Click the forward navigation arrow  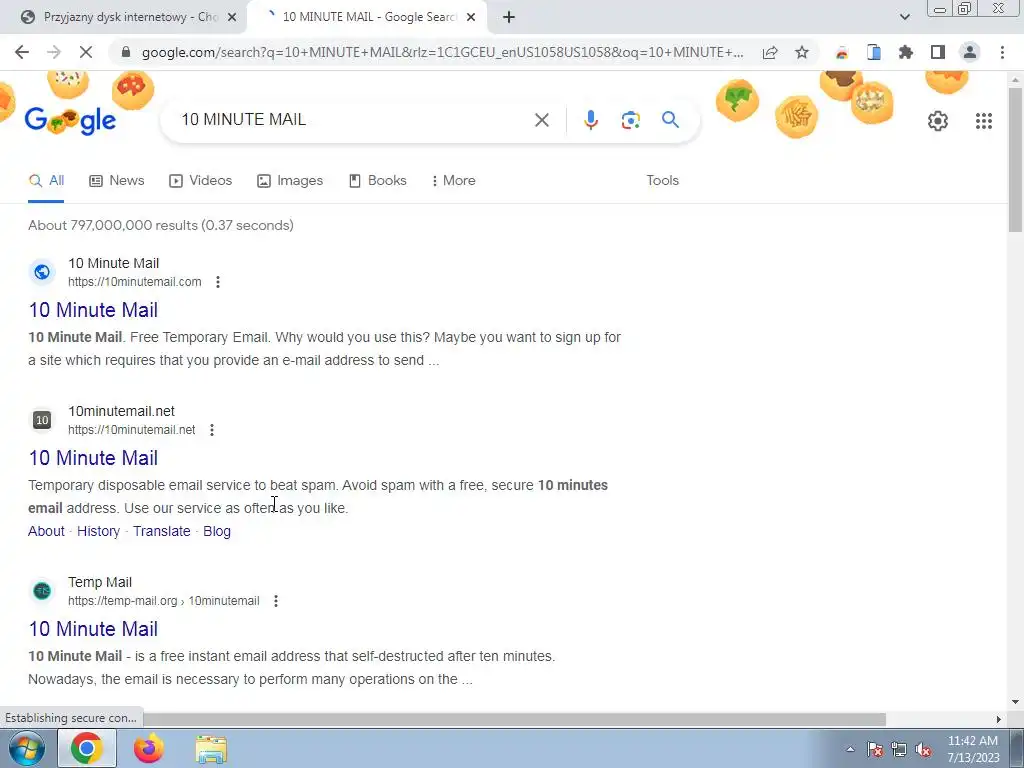click(x=54, y=52)
